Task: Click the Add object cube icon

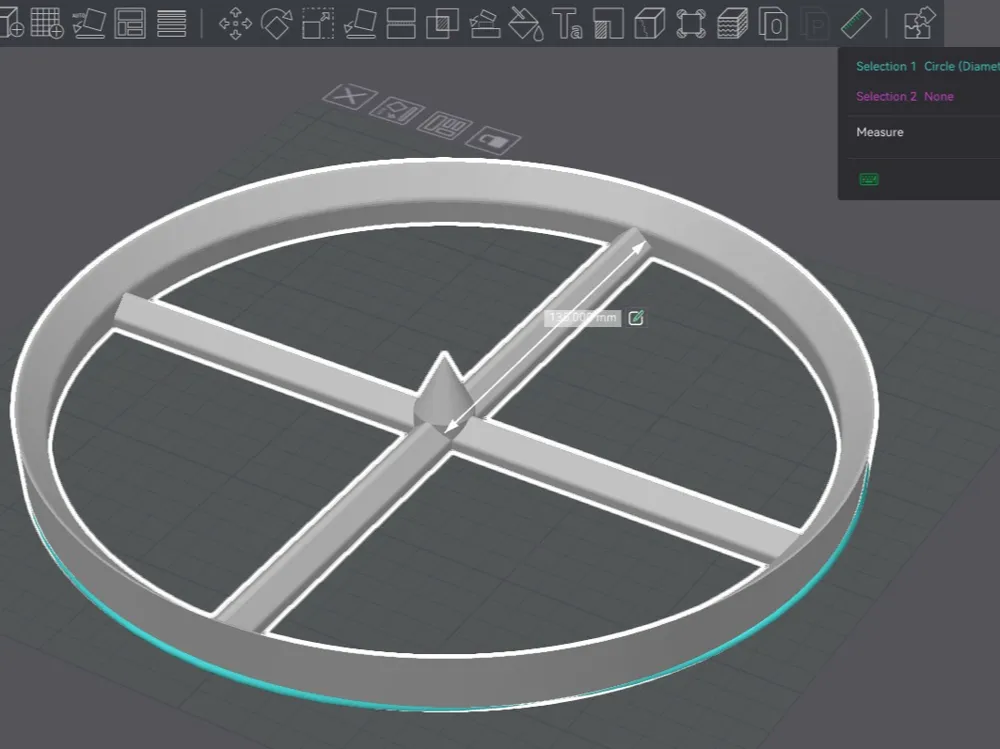Action: (x=11, y=23)
